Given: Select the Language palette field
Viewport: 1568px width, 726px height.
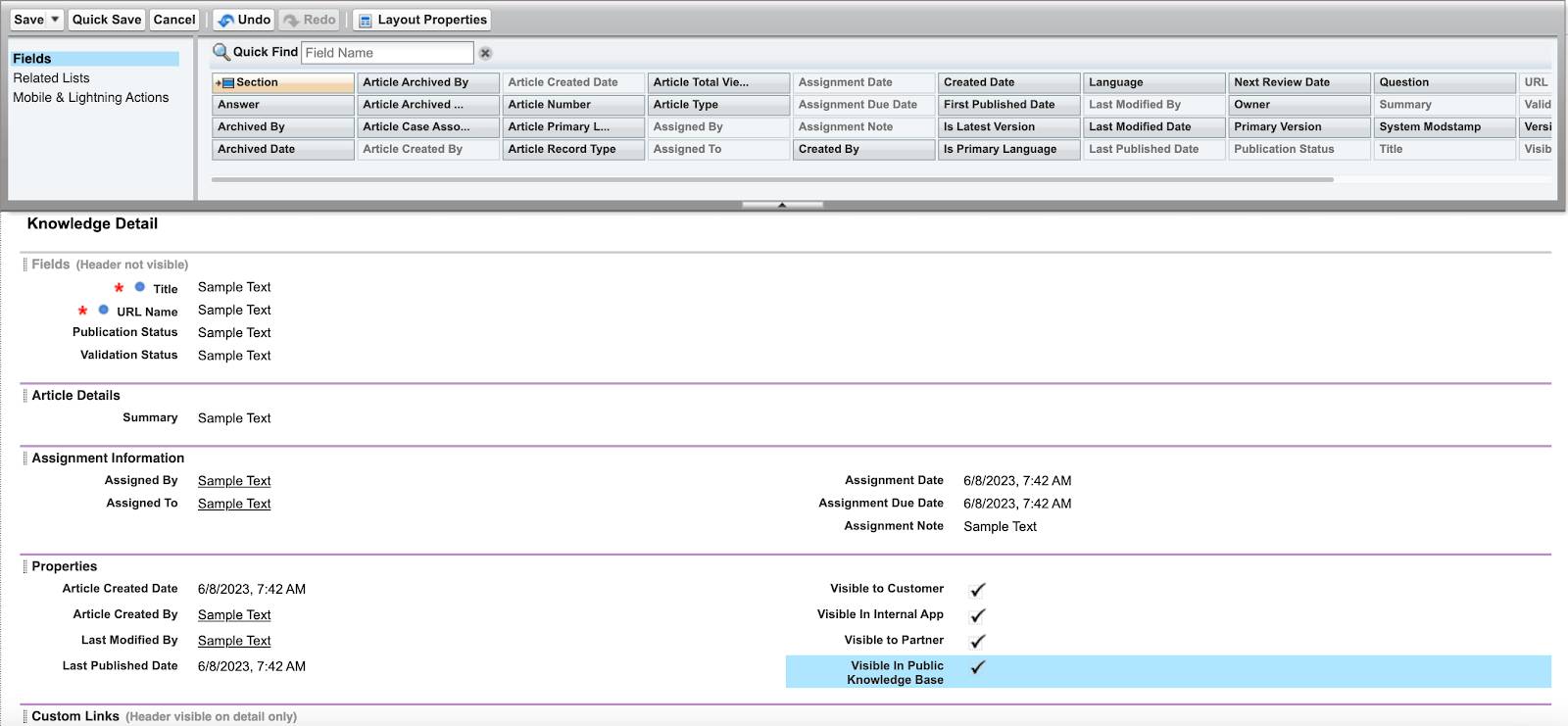Looking at the screenshot, I should click(1154, 83).
